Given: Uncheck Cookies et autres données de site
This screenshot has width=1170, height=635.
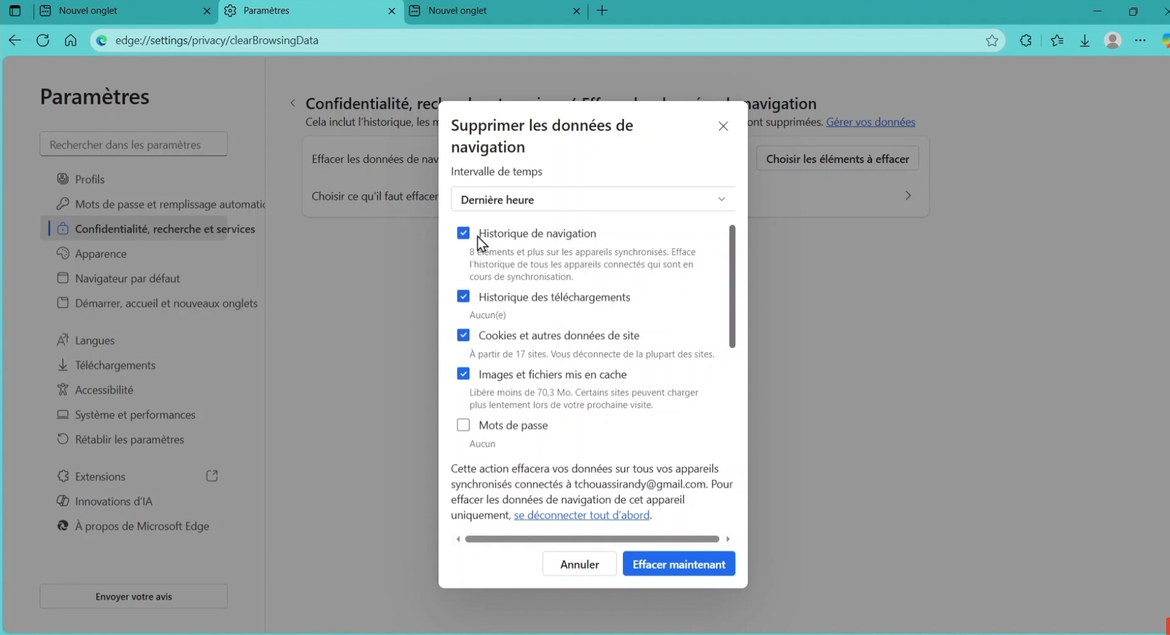Looking at the screenshot, I should (463, 335).
